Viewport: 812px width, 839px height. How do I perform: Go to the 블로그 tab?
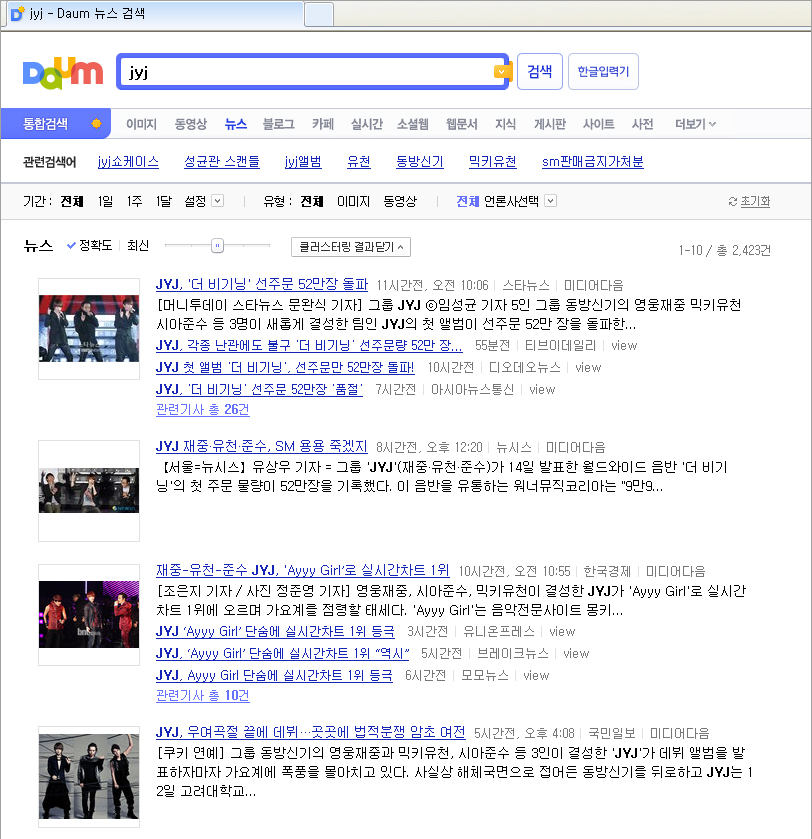(278, 124)
